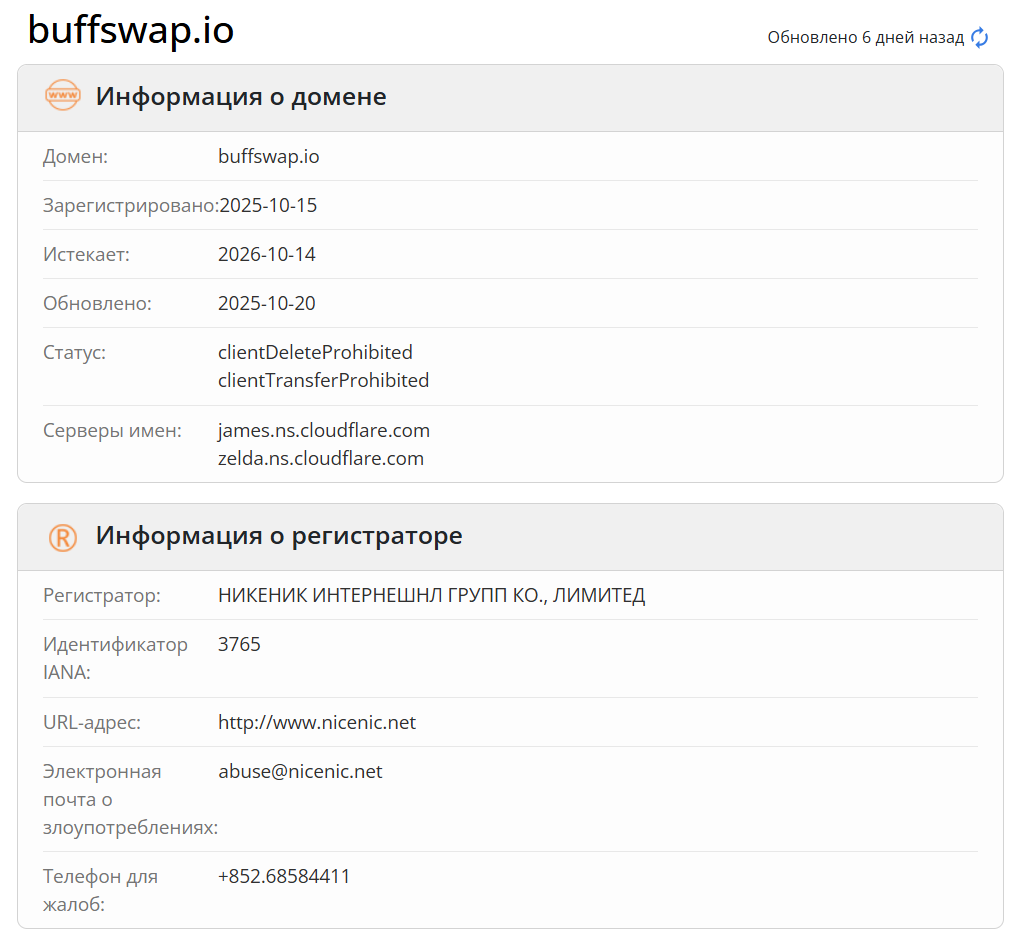
Task: Click the registration date 2025-10-15
Action: coord(268,205)
